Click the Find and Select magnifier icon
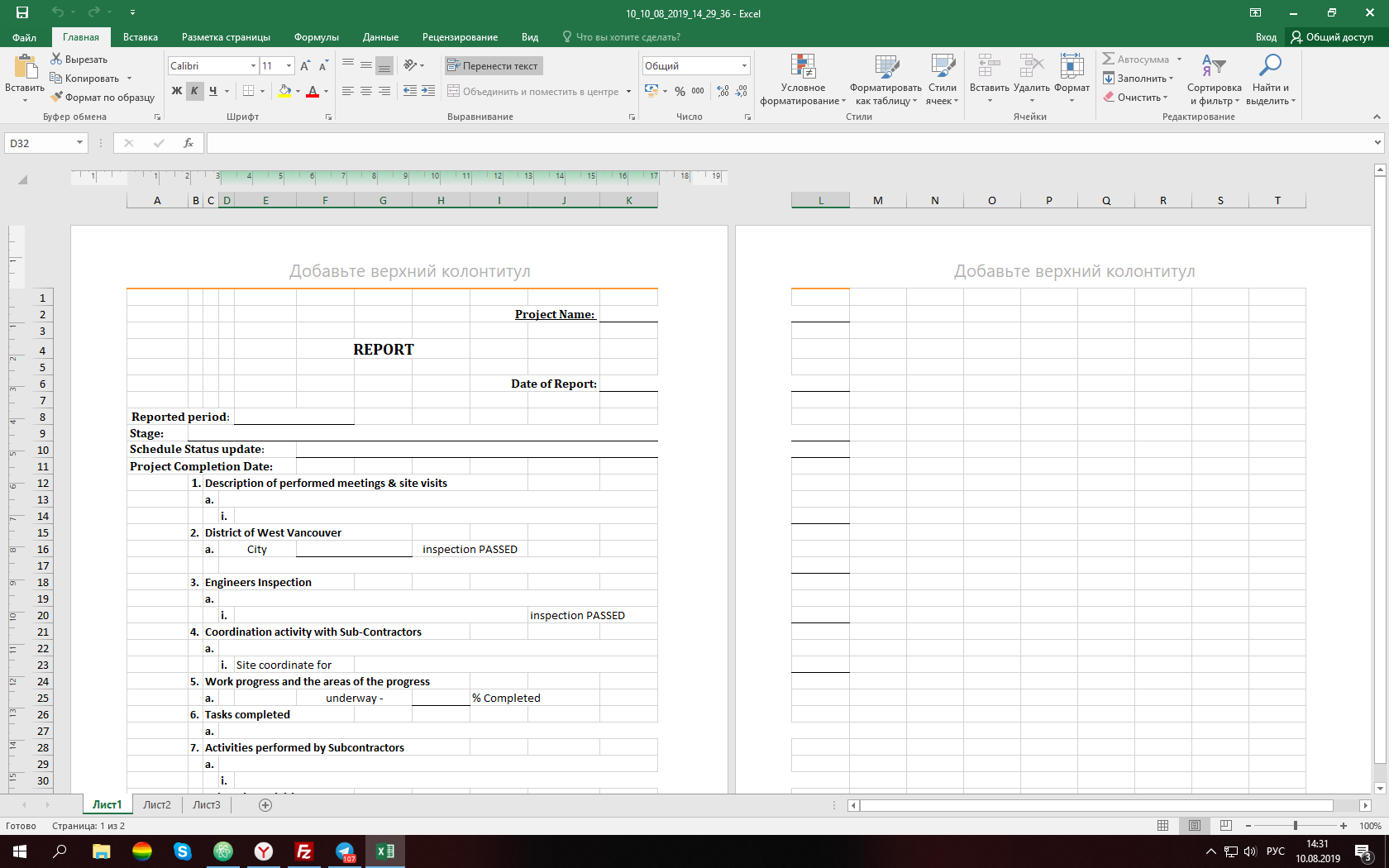 pos(1270,66)
